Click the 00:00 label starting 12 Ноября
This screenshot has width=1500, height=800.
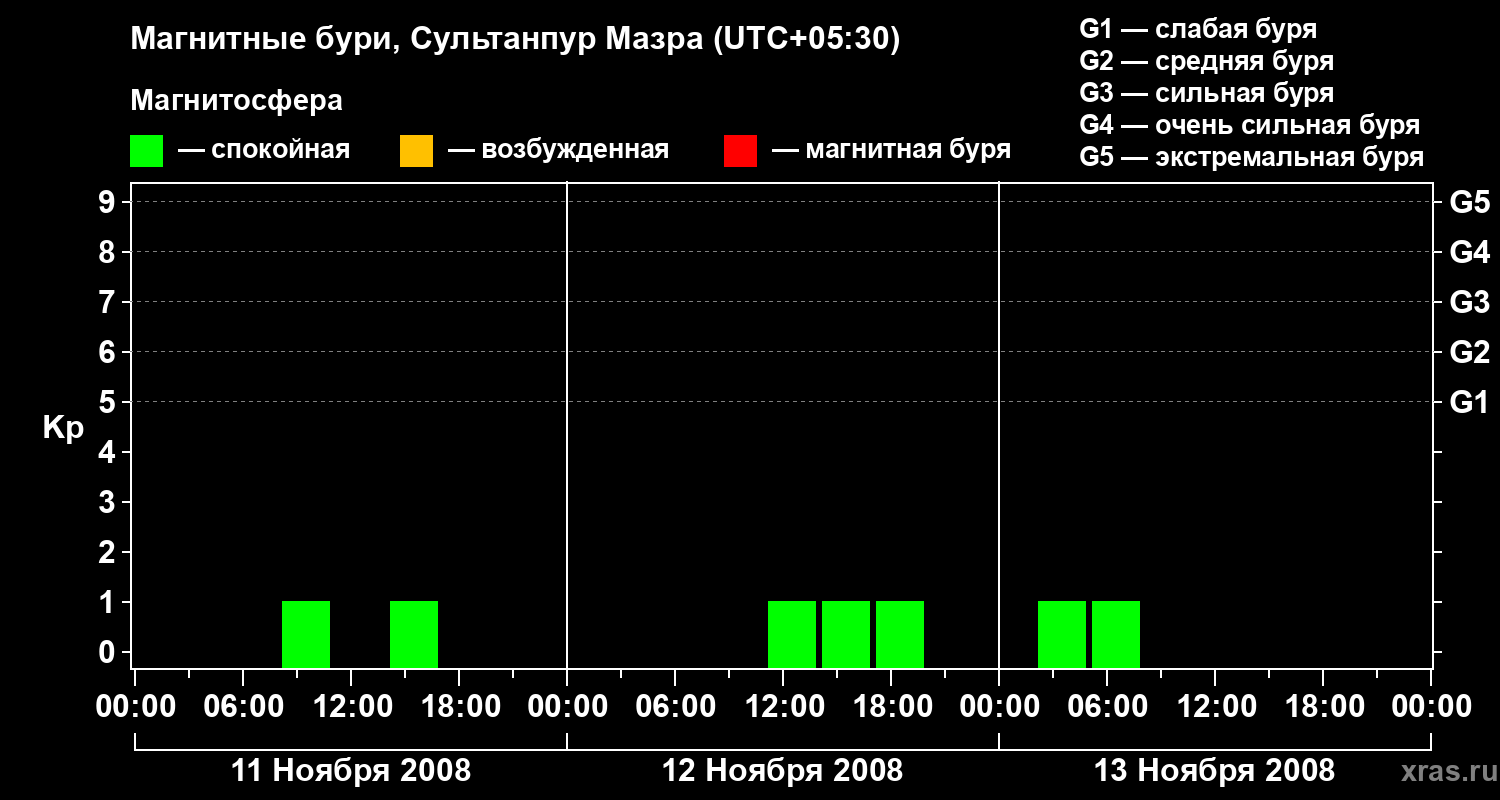point(567,707)
